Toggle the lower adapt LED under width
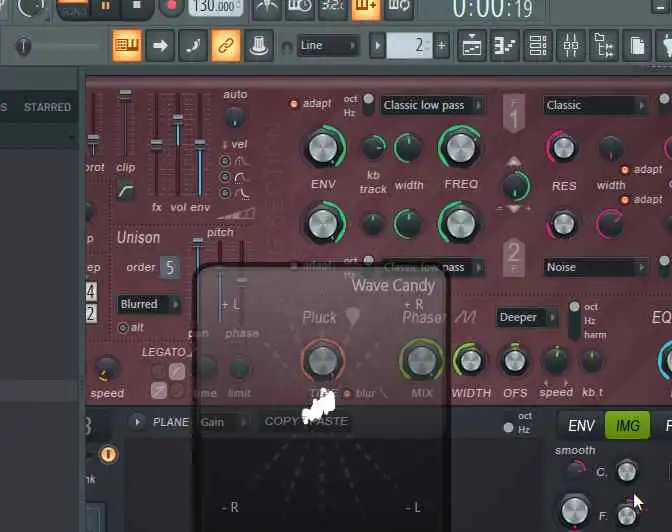This screenshot has width=672, height=532. (624, 200)
